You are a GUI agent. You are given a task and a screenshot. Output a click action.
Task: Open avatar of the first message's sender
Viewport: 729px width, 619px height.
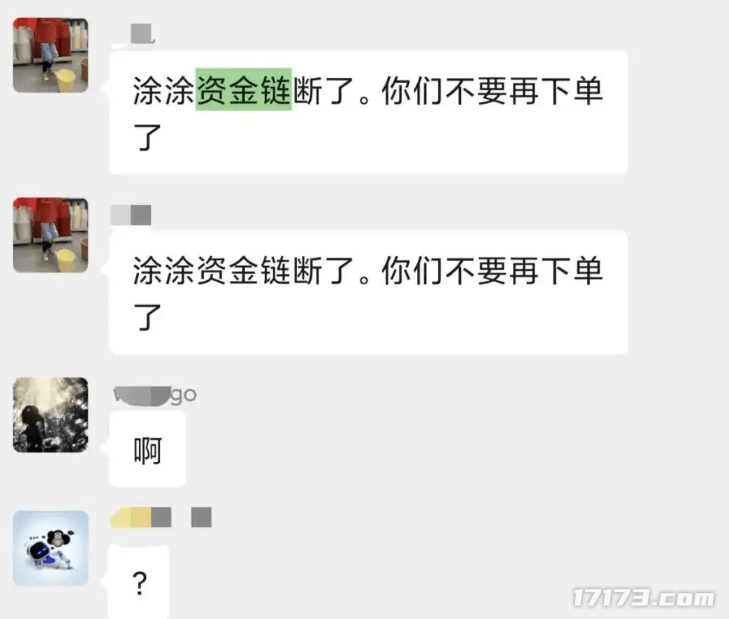[x=50, y=55]
